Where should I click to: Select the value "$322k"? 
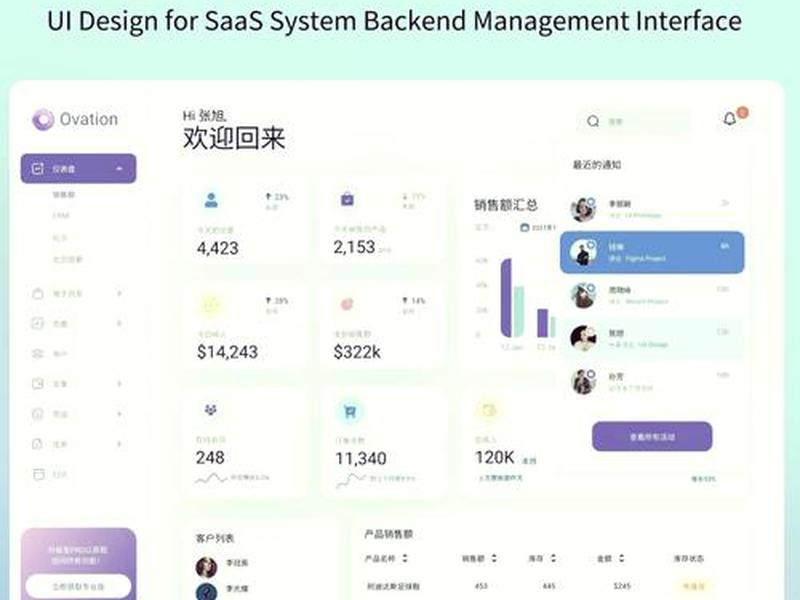357,352
